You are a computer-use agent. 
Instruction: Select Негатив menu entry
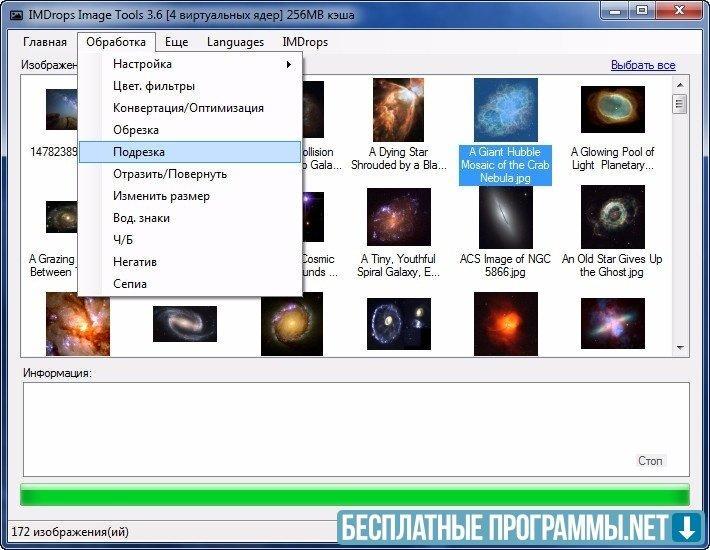(190, 262)
